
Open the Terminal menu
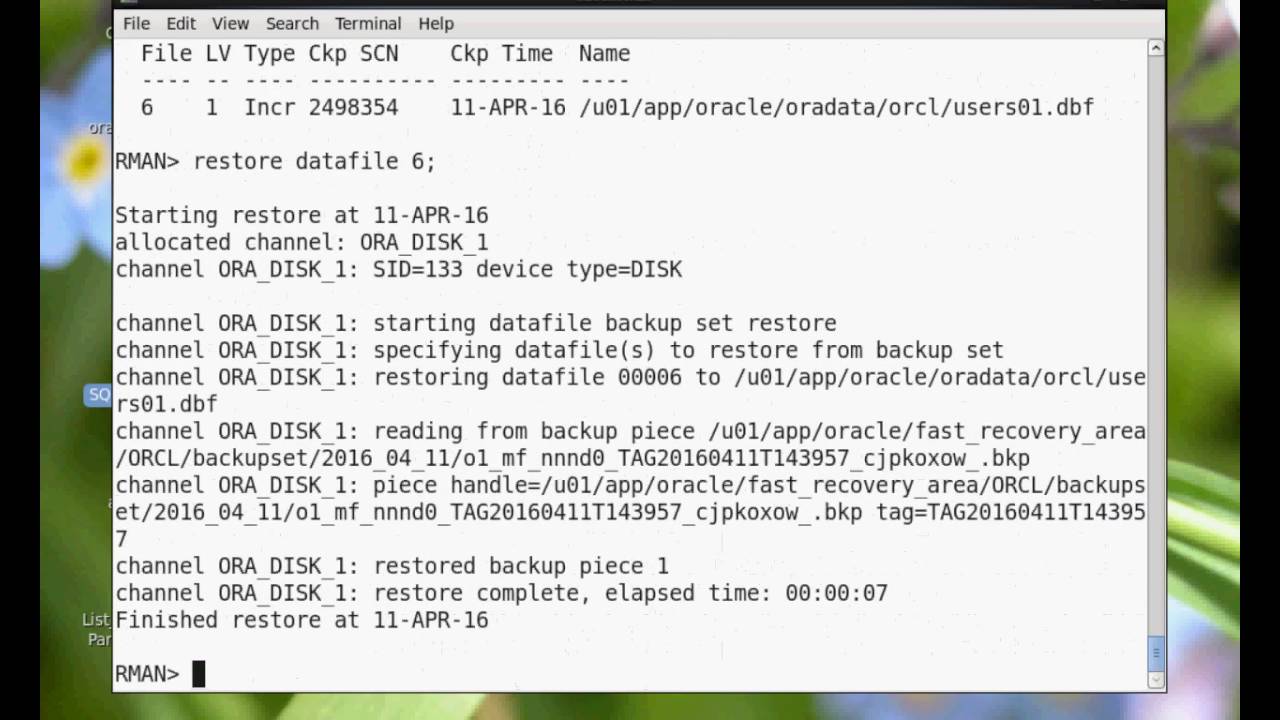[368, 23]
